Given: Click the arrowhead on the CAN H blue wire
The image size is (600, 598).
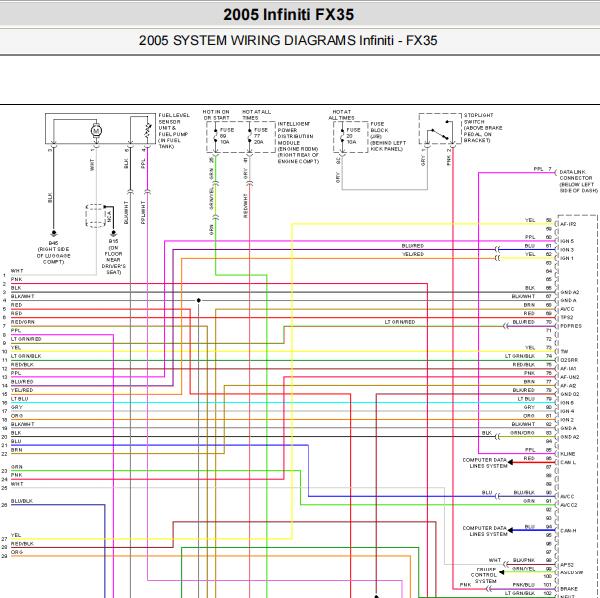Looking at the screenshot, I should point(510,530).
